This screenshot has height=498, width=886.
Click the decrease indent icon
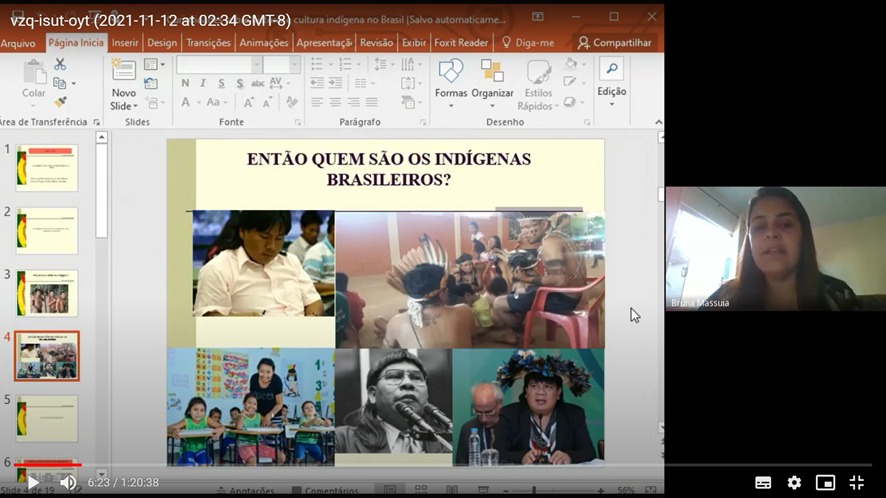317,83
